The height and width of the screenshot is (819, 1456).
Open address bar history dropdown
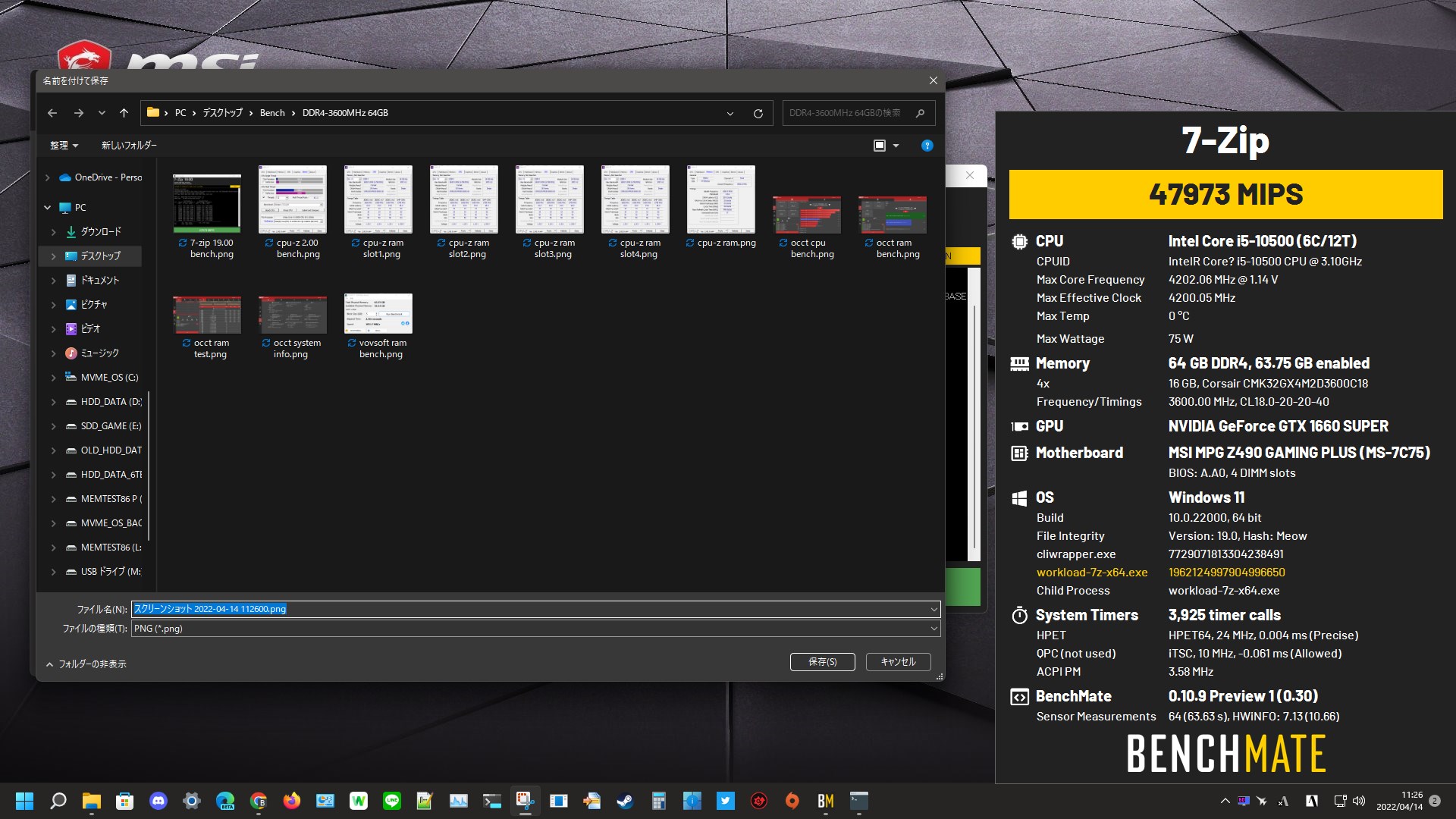coord(730,113)
